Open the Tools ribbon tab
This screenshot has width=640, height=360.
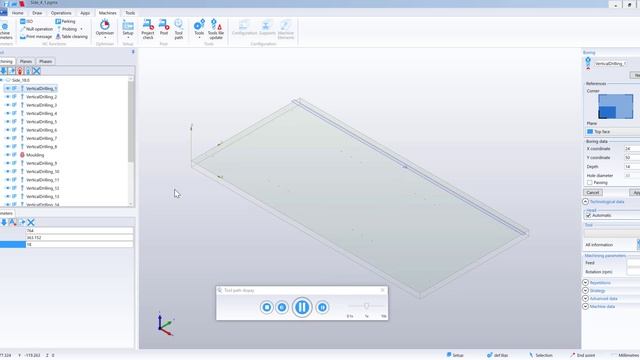click(130, 13)
